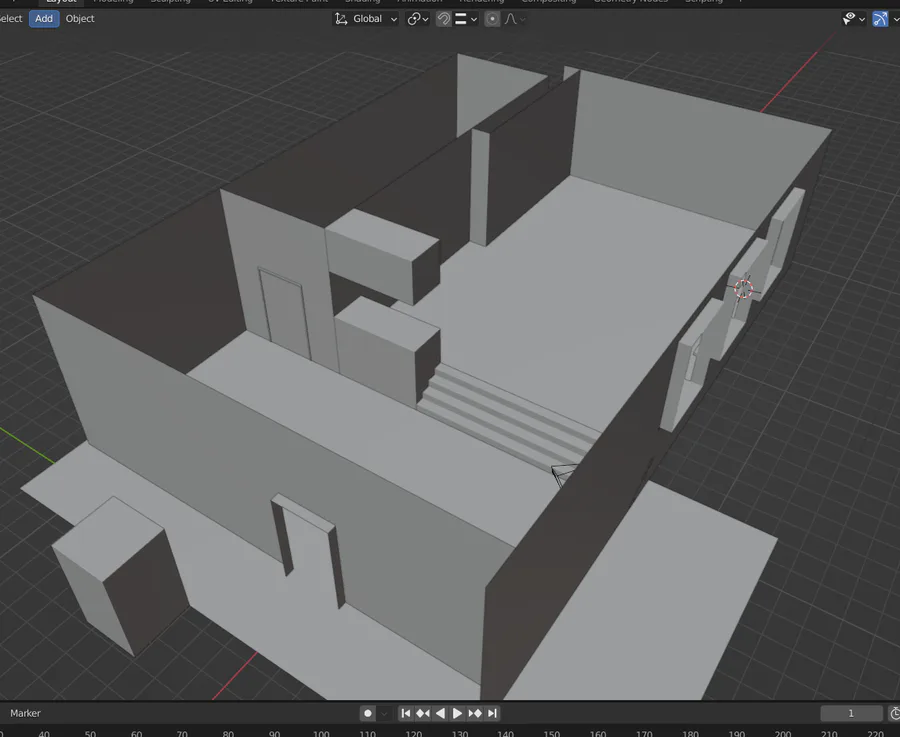Jump to the previous keyframe
The image size is (900, 737).
click(423, 713)
